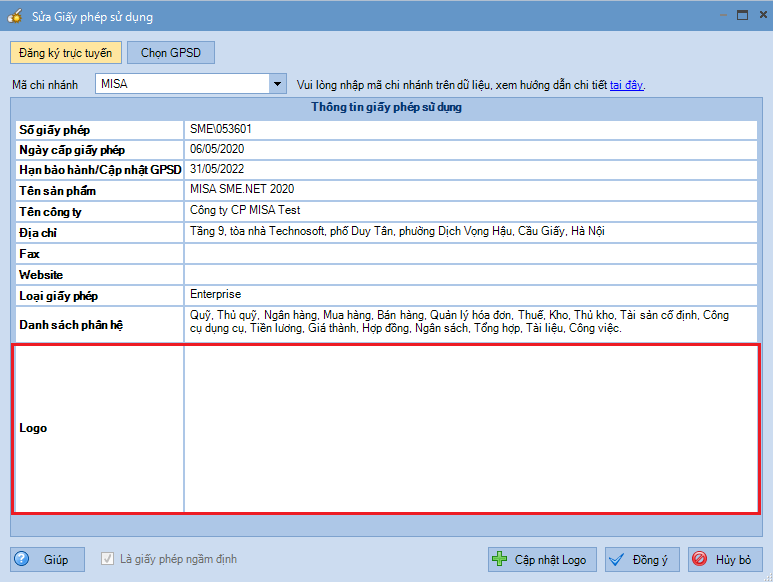Select product name MISA SME.NET 2020
Viewport: 773px width, 582px height.
(242, 189)
